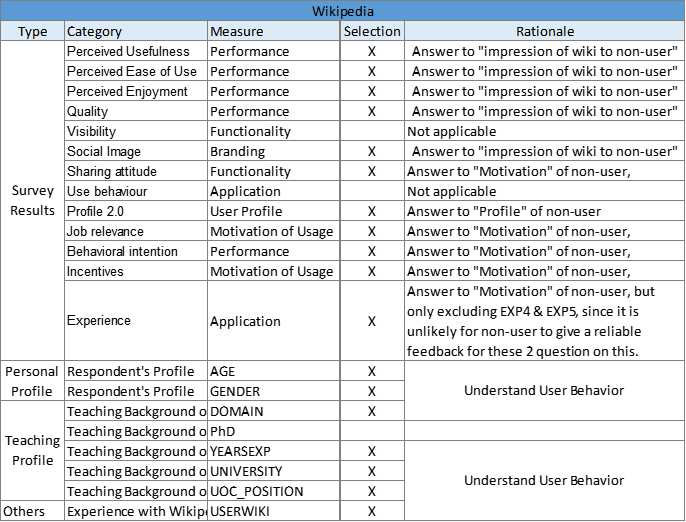Image resolution: width=686 pixels, height=522 pixels.
Task: Click the X selection for Experience row
Action: (372, 321)
